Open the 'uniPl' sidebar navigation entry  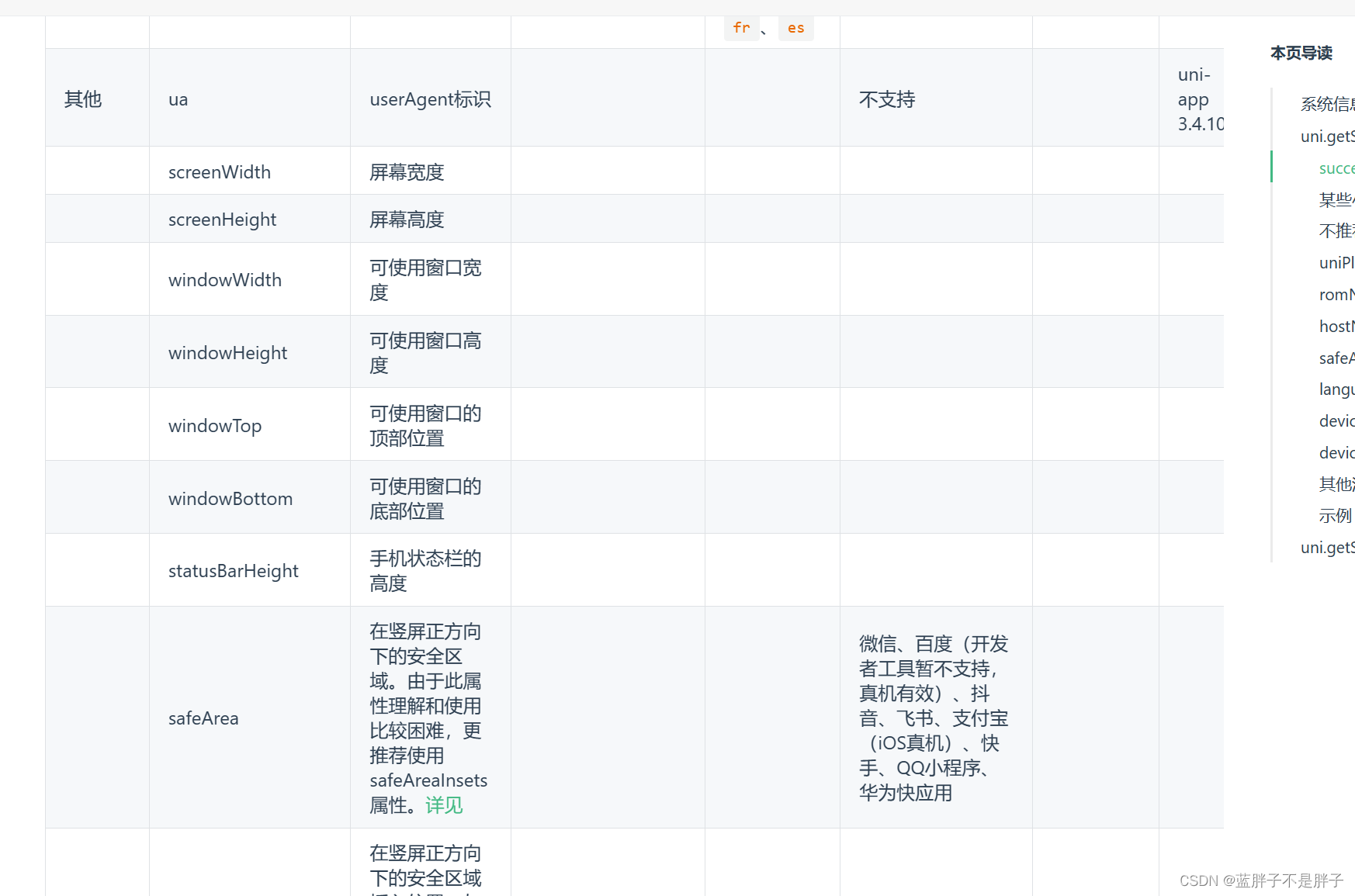[x=1336, y=262]
